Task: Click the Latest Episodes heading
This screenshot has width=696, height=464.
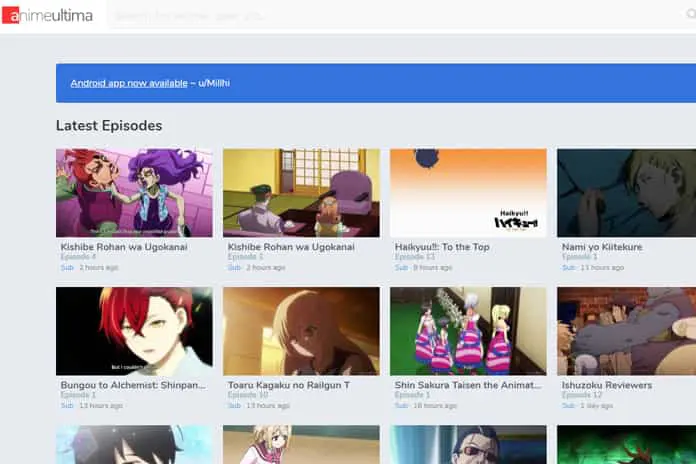Action: pyautogui.click(x=109, y=126)
